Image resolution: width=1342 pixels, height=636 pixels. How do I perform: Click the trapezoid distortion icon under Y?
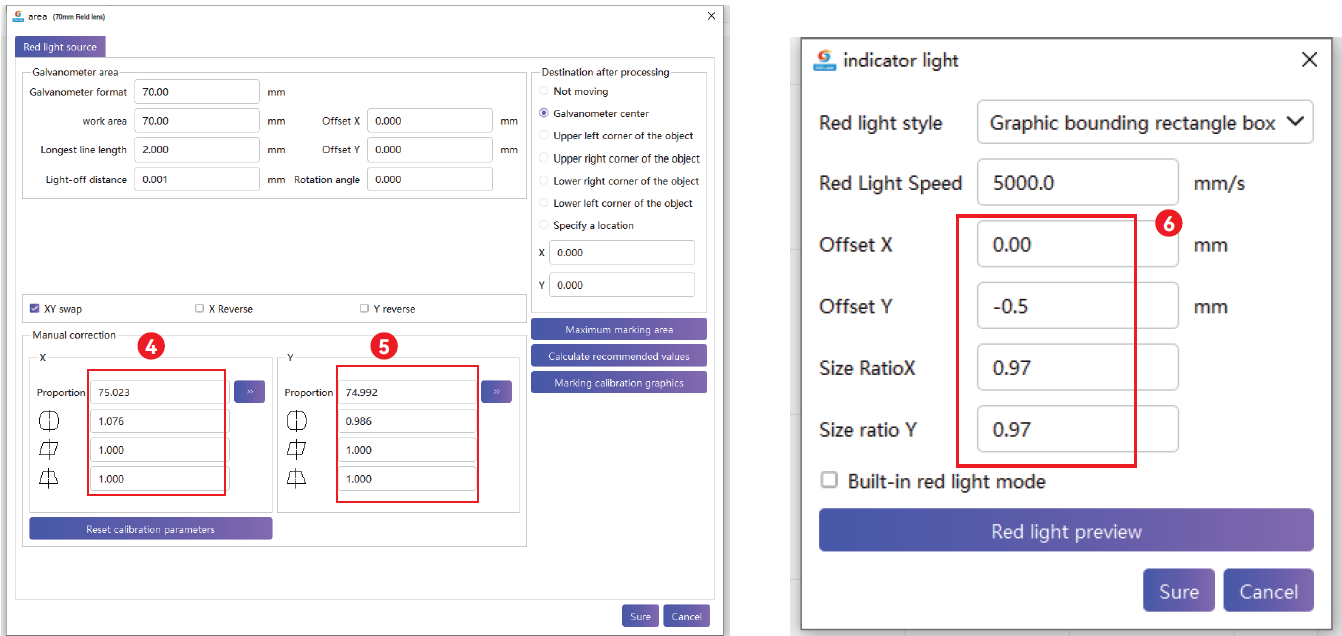click(295, 479)
